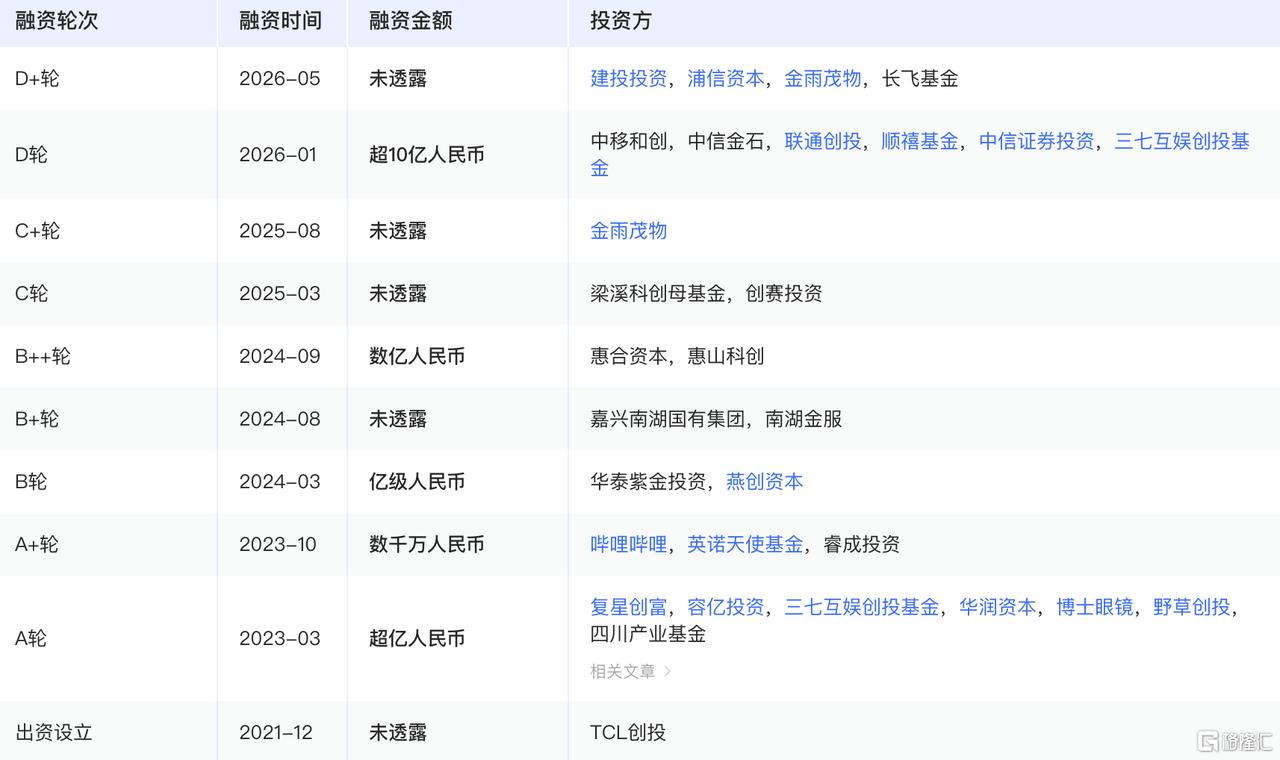Screen dimensions: 1280x760
Task: Select the 长飞基金 investor text
Action: coord(920,78)
